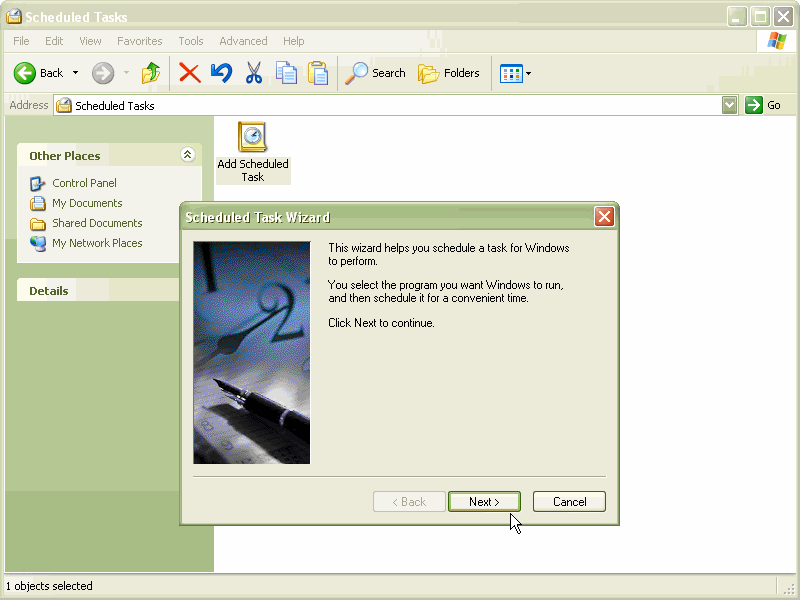Click the My Network Places globe icon
800x600 pixels.
[x=37, y=244]
